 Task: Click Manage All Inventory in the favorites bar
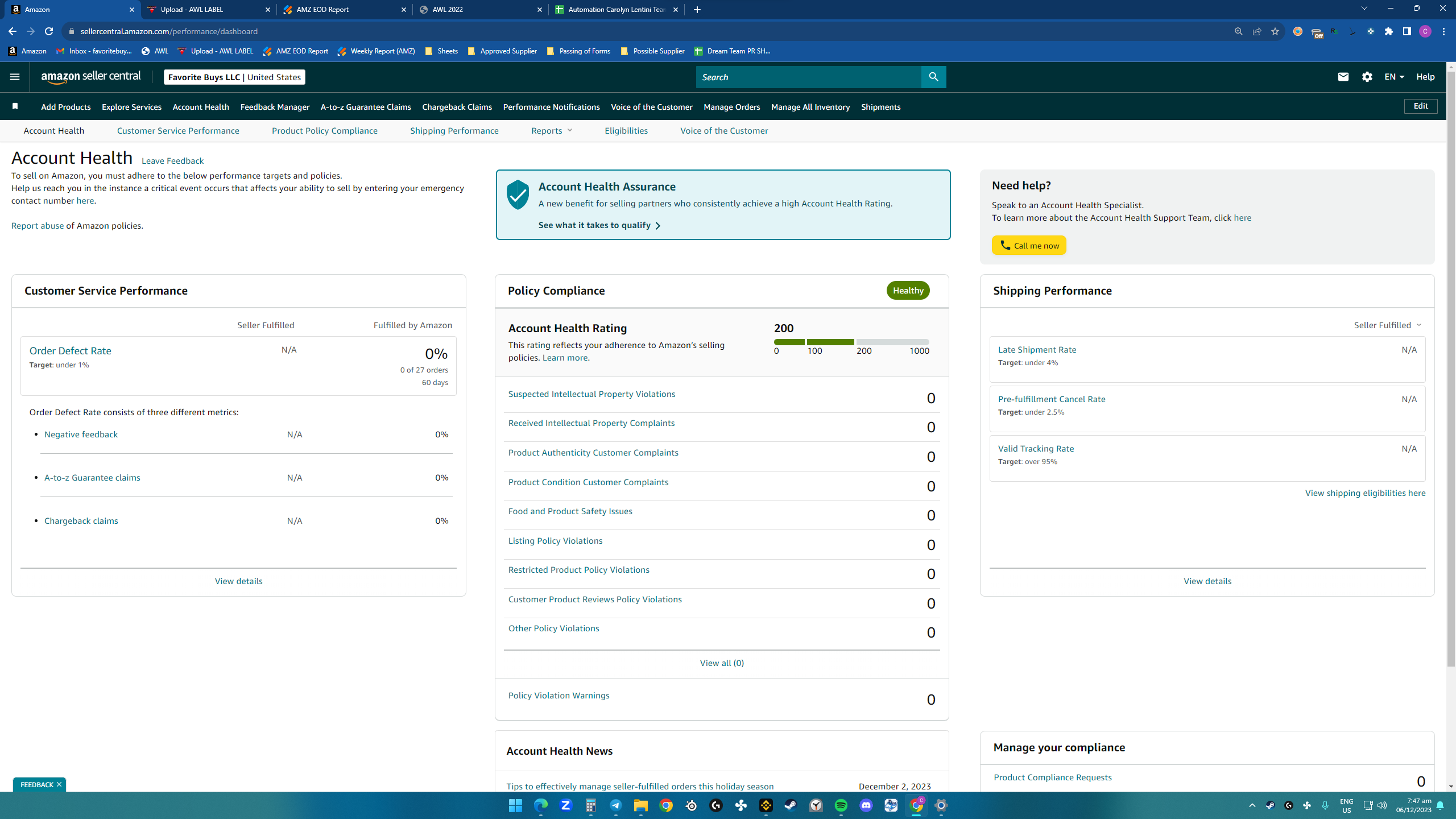click(810, 106)
